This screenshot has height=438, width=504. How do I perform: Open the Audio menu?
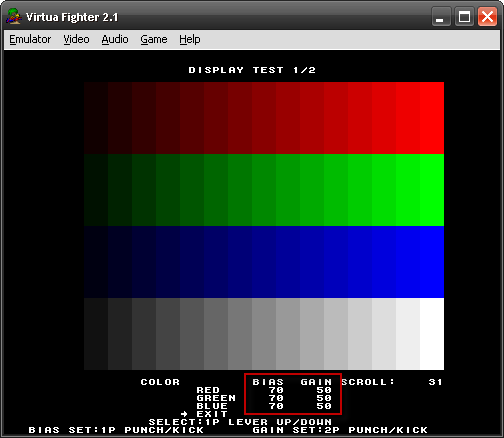115,39
